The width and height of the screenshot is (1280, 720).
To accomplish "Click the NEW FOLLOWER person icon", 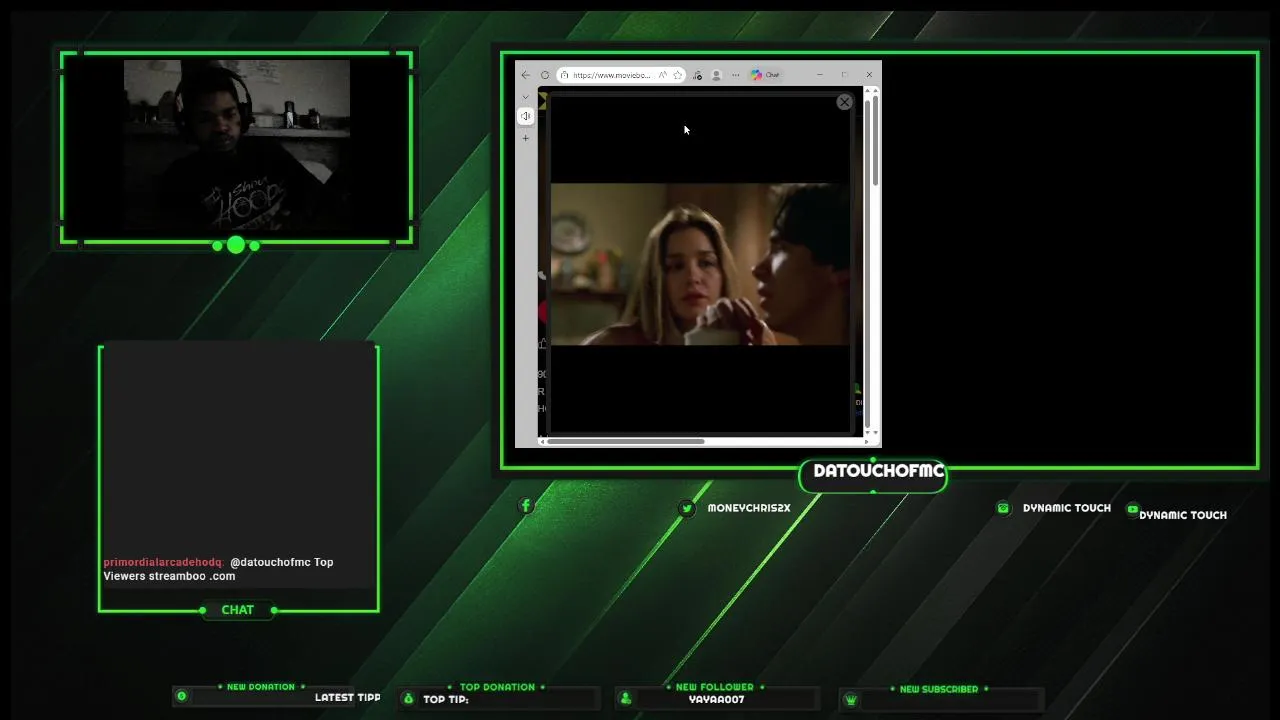I will [x=626, y=698].
